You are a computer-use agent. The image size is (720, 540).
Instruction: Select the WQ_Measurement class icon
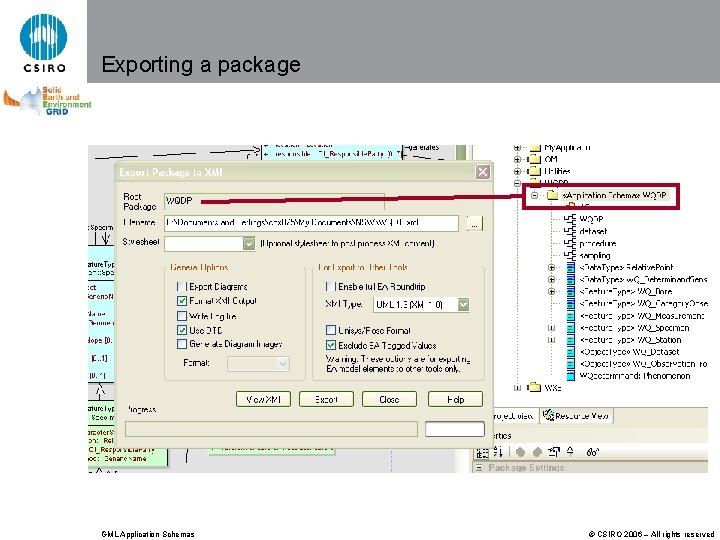click(571, 315)
